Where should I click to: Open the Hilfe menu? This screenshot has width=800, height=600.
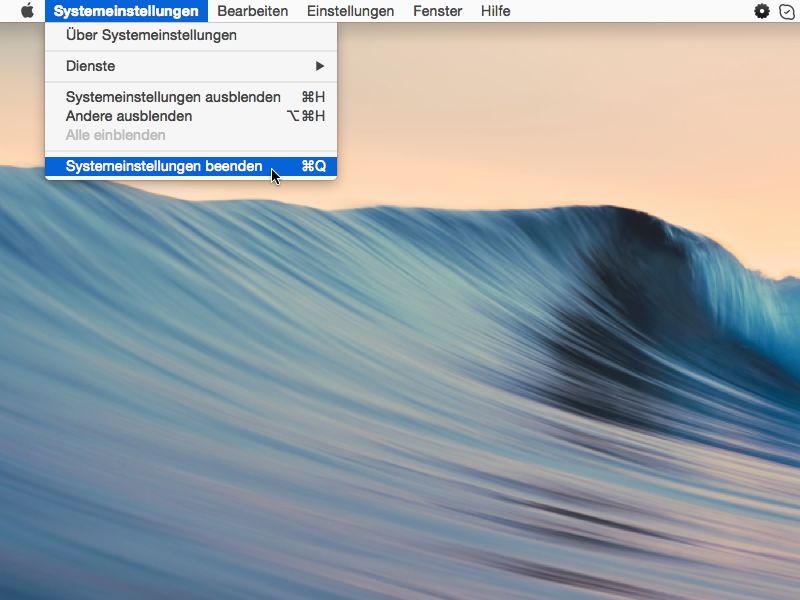(x=495, y=11)
